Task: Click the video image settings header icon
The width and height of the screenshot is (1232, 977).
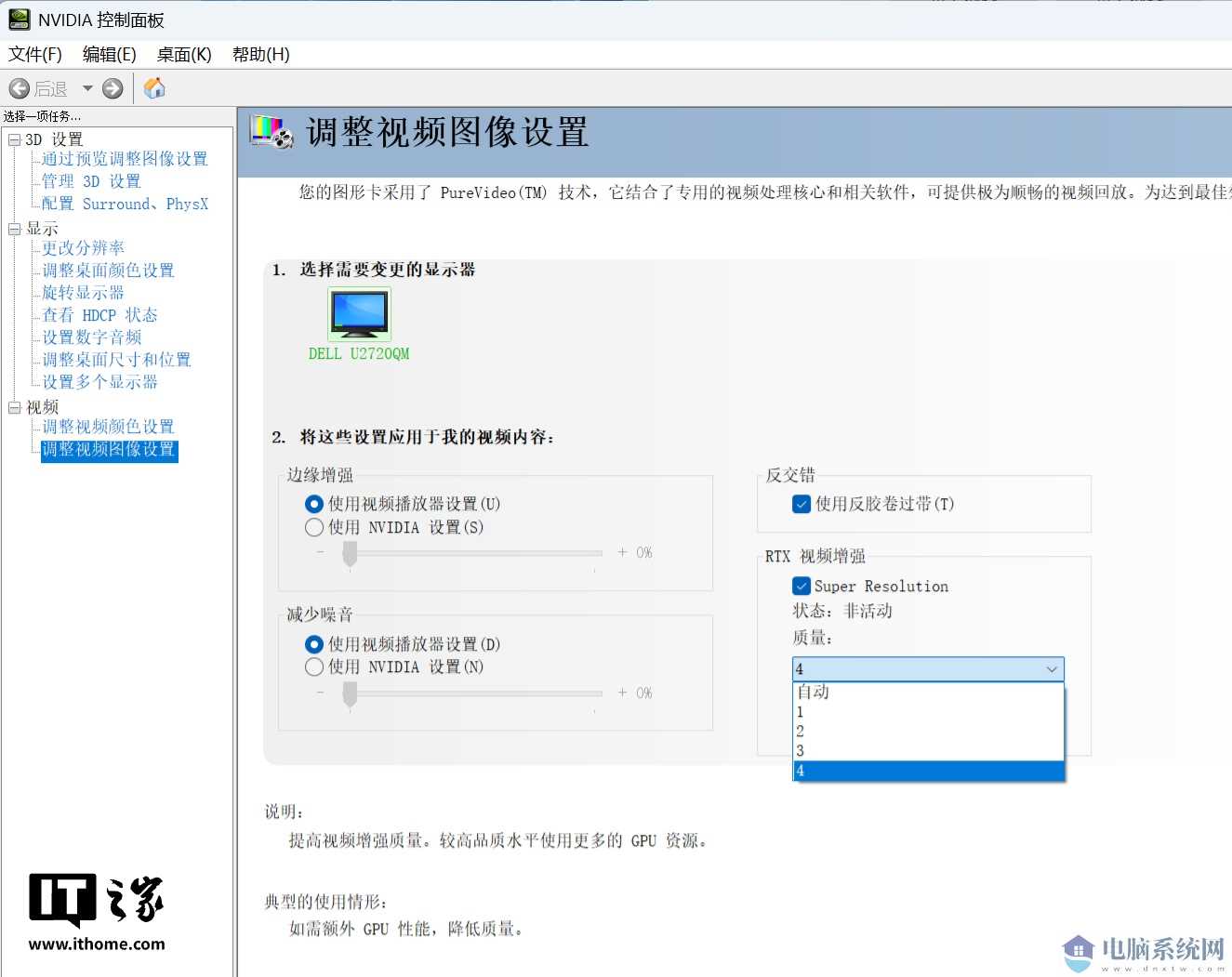Action: [x=272, y=132]
